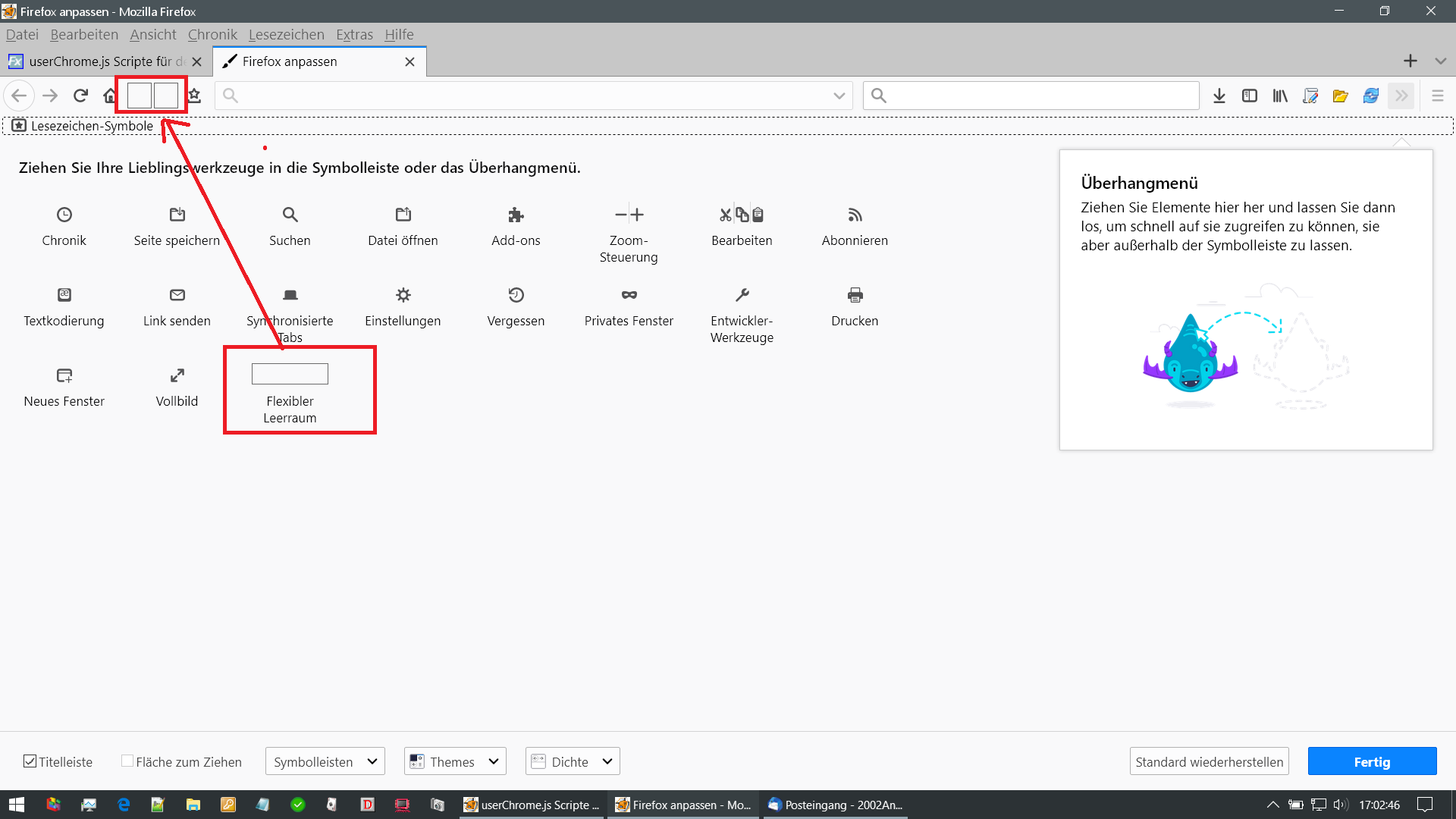
Task: Click the Fertig button
Action: (x=1372, y=761)
